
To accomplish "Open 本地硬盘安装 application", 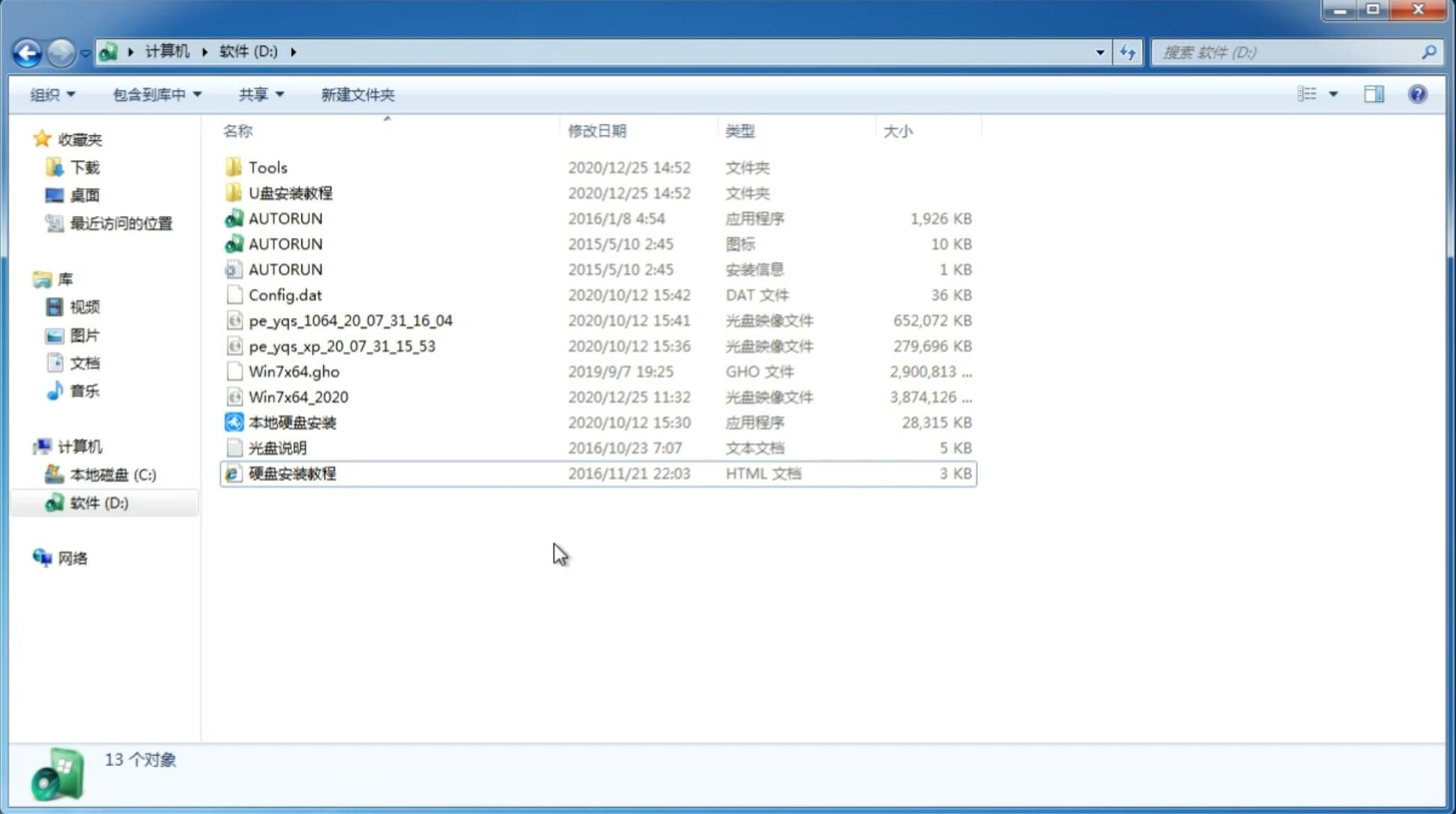I will click(x=291, y=422).
